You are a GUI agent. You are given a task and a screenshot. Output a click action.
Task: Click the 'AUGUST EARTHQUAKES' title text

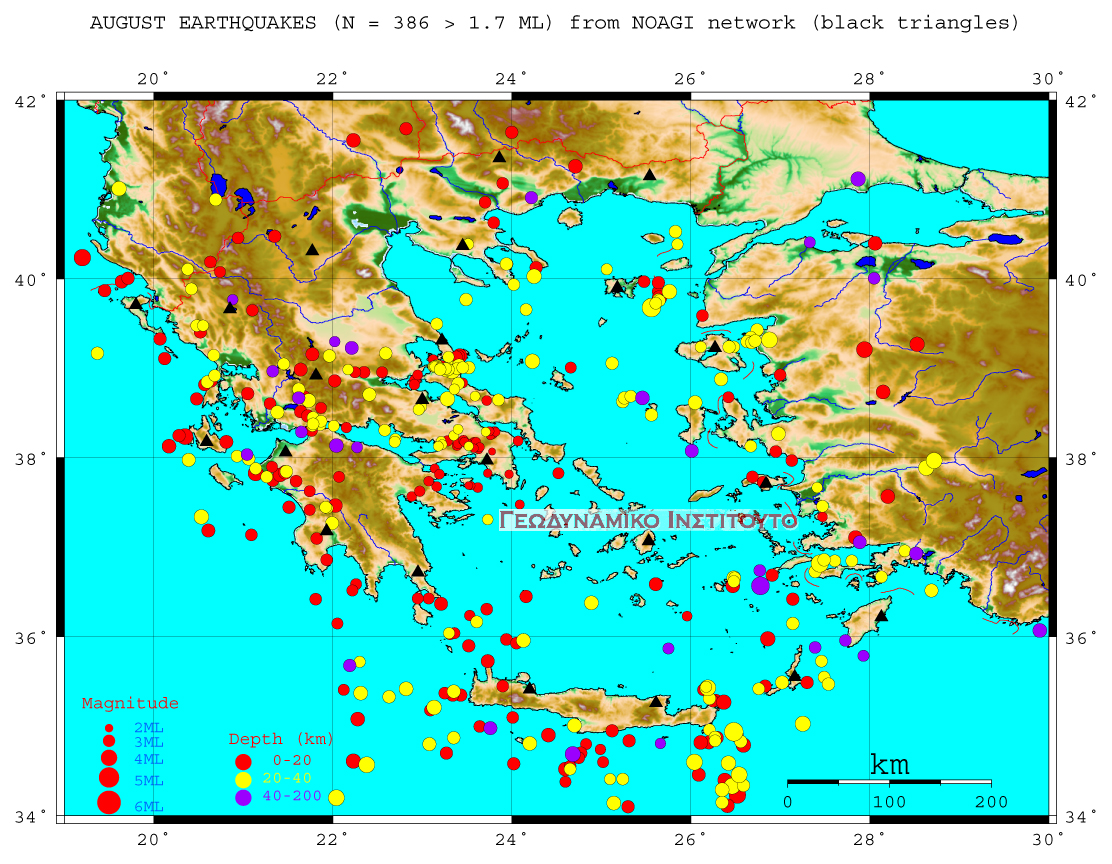203,23
